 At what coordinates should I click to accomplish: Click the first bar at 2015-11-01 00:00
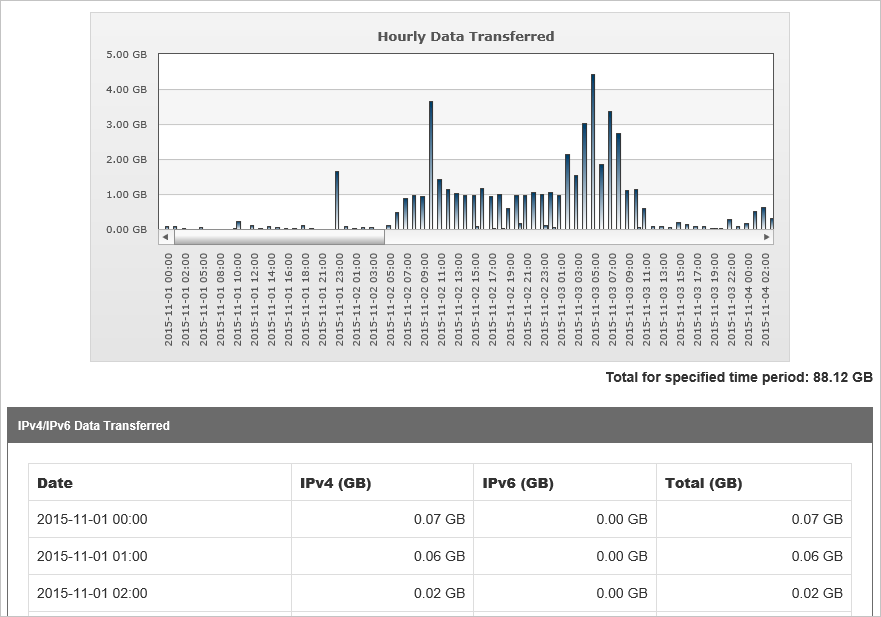[168, 227]
